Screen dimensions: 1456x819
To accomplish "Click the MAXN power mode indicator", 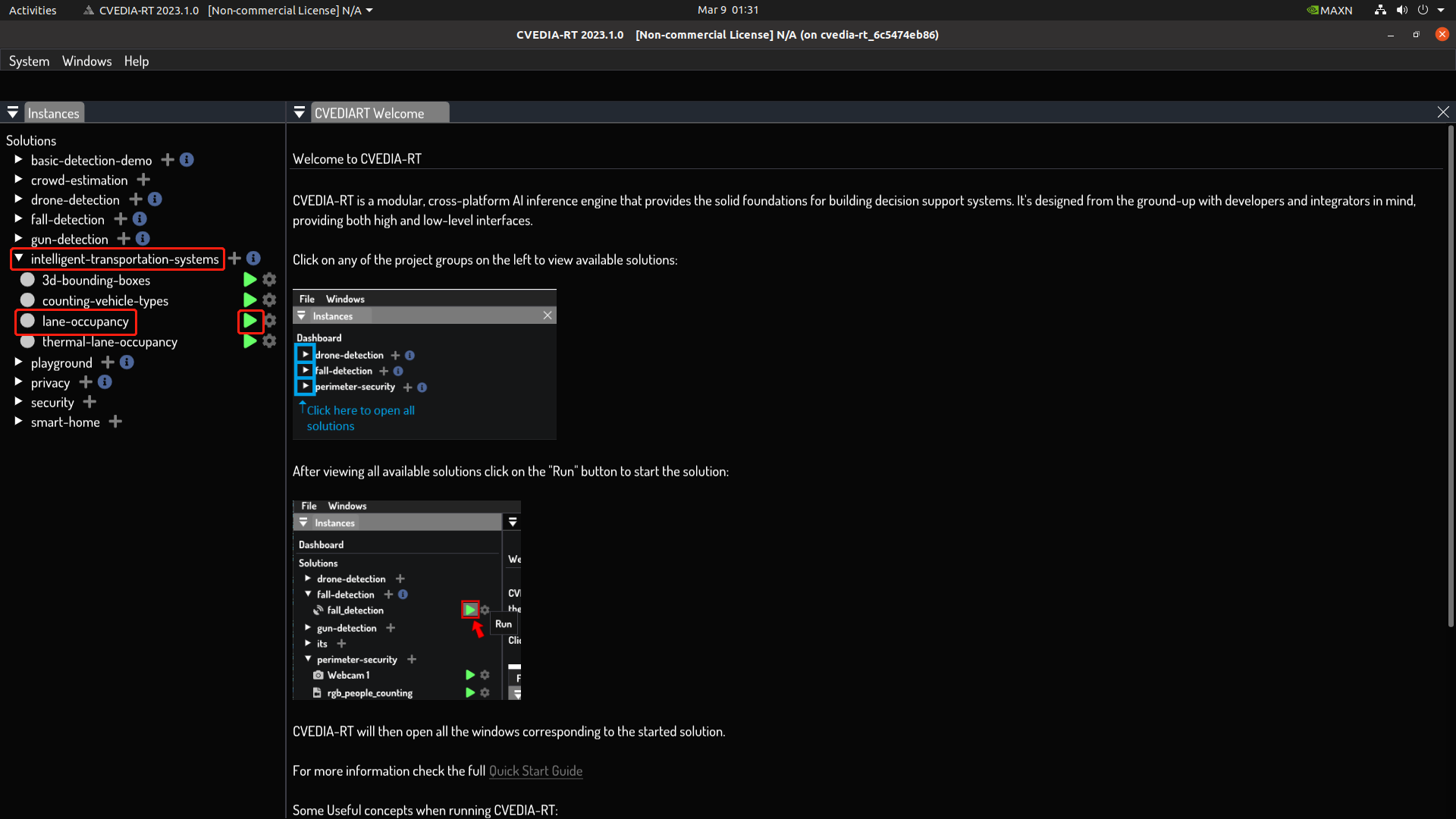I will [x=1329, y=10].
